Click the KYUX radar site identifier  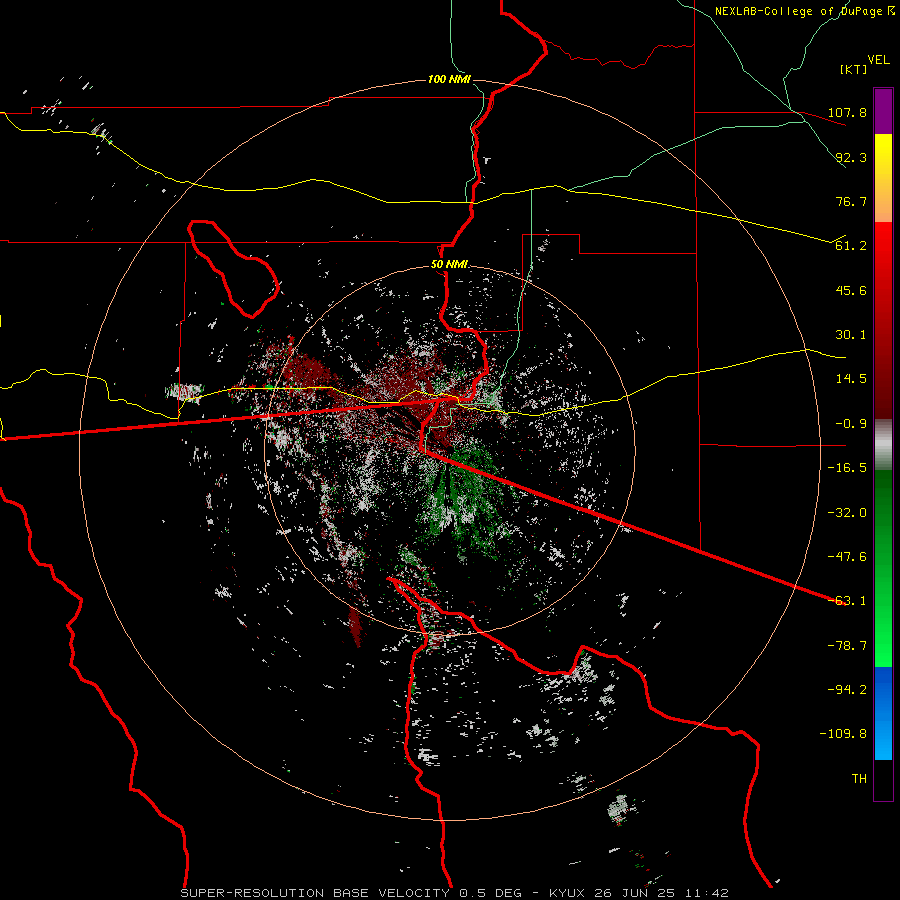point(567,893)
